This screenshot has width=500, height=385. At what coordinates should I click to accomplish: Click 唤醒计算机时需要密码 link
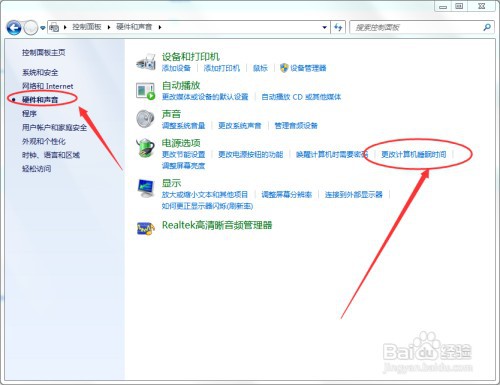click(x=332, y=155)
